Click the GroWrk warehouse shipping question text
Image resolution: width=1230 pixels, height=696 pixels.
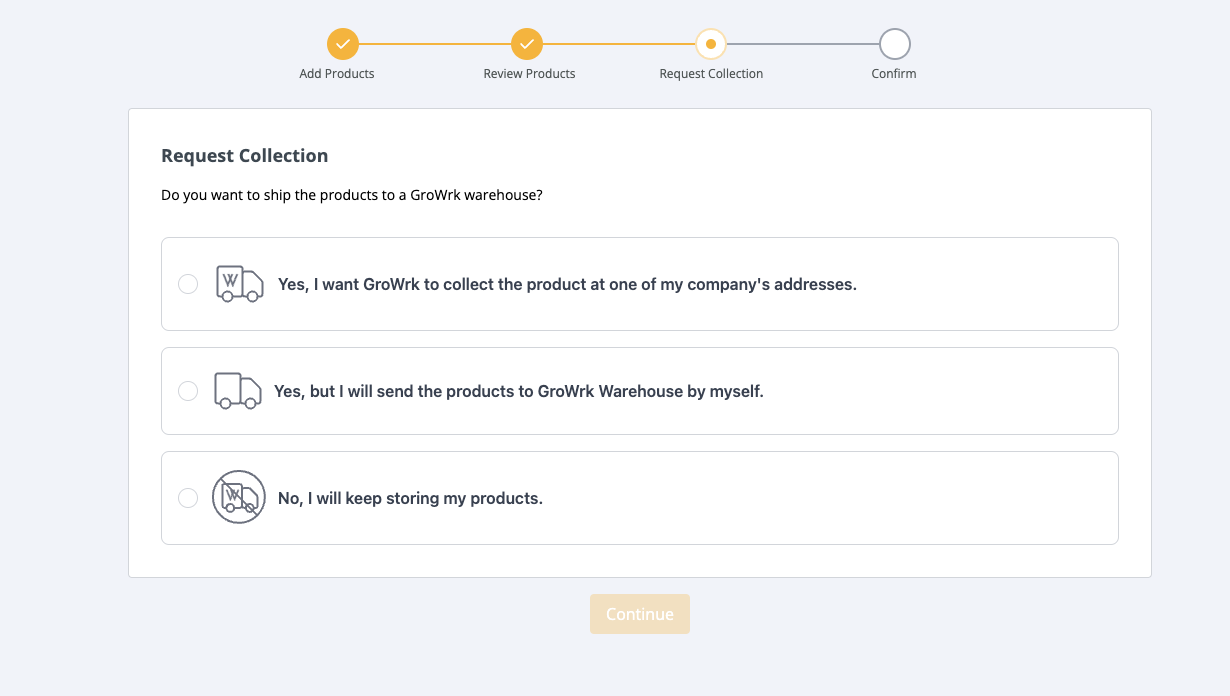[x=351, y=195]
